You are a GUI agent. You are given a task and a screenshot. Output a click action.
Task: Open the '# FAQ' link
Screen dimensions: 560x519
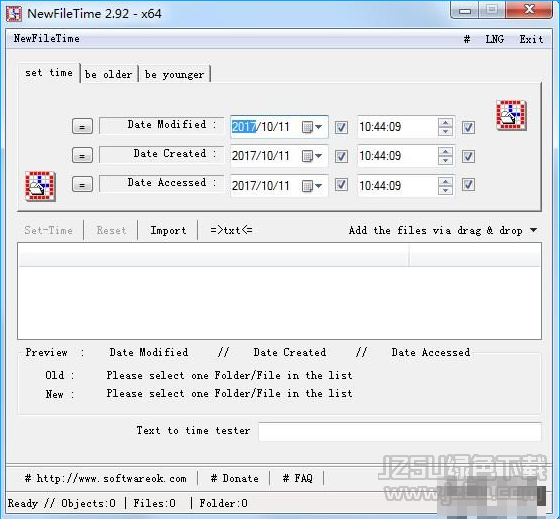[x=298, y=478]
